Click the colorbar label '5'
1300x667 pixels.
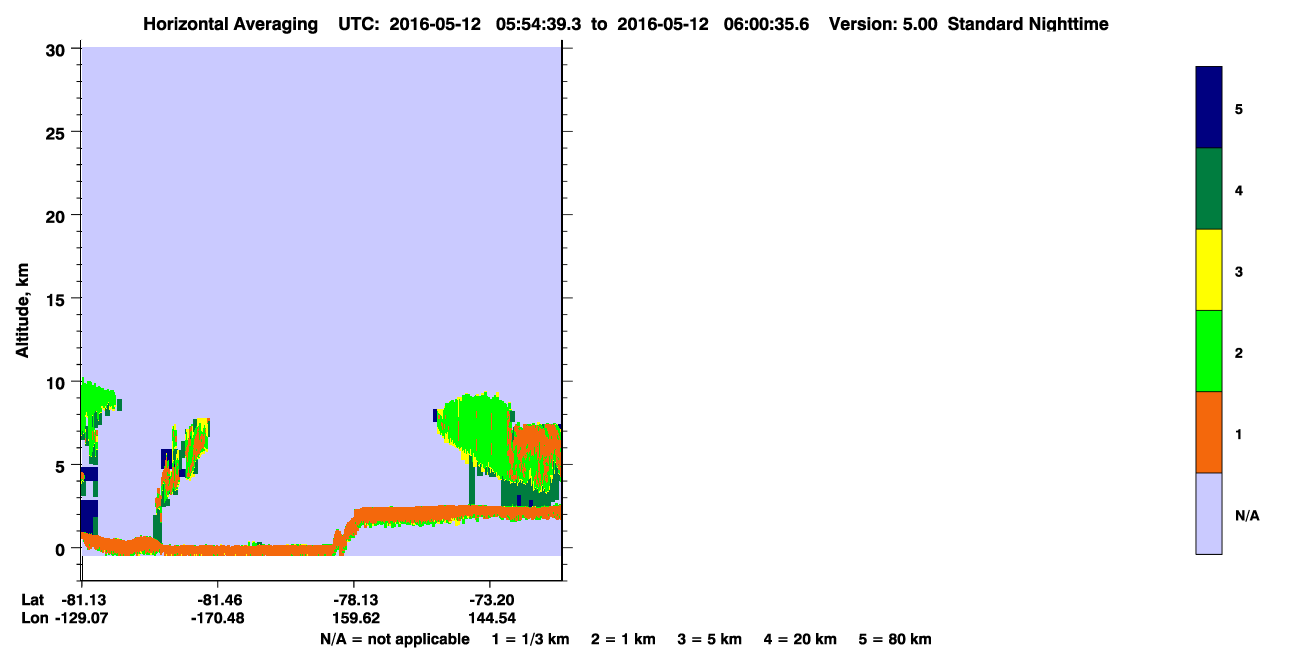tap(1238, 109)
